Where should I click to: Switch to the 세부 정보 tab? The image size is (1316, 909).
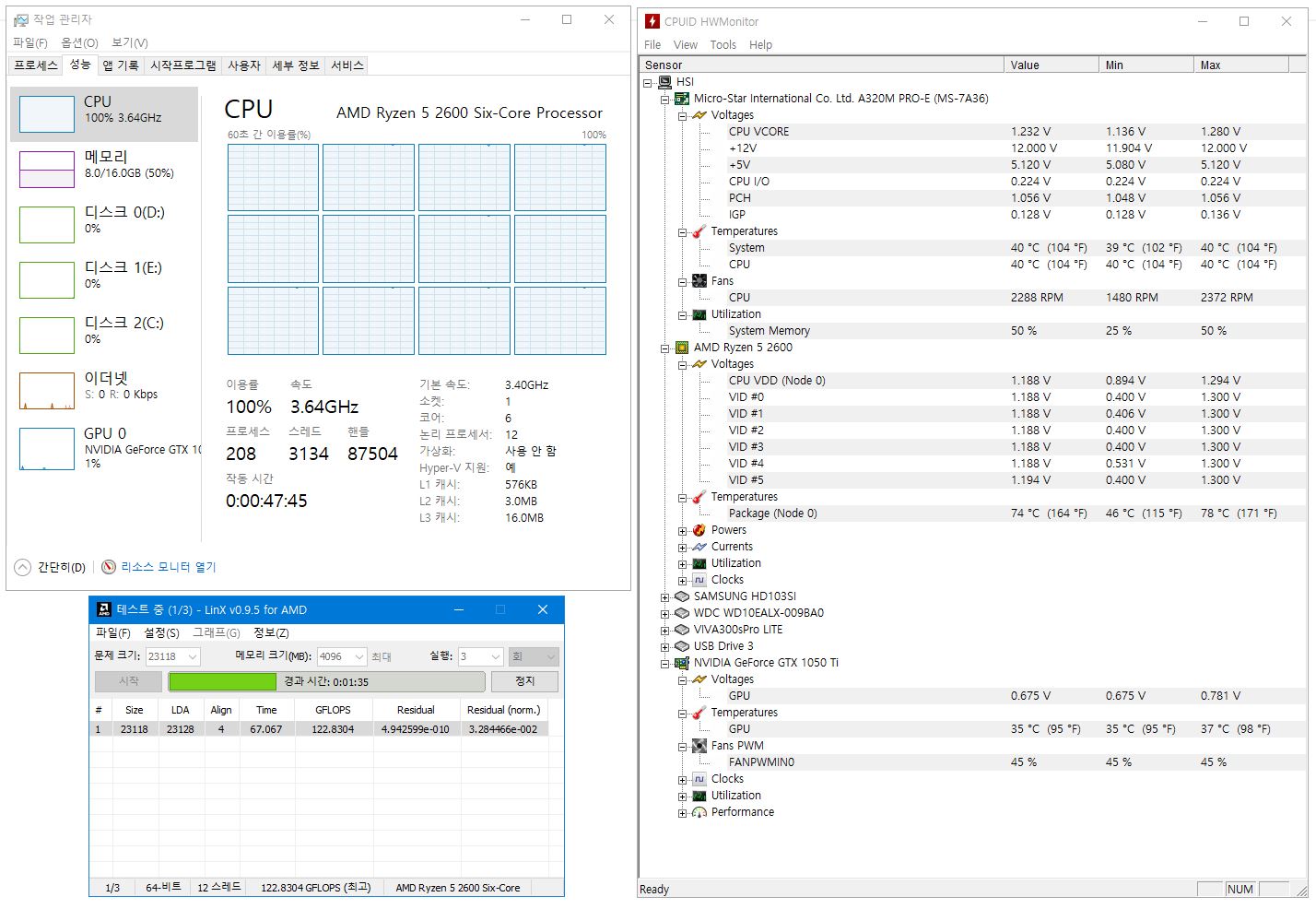[296, 65]
